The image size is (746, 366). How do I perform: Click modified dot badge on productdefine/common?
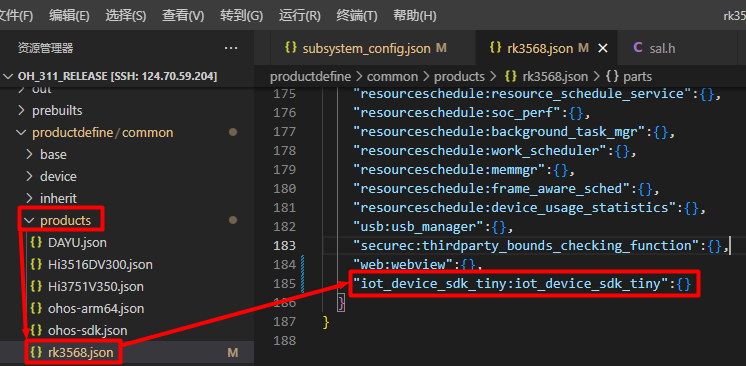coord(233,132)
